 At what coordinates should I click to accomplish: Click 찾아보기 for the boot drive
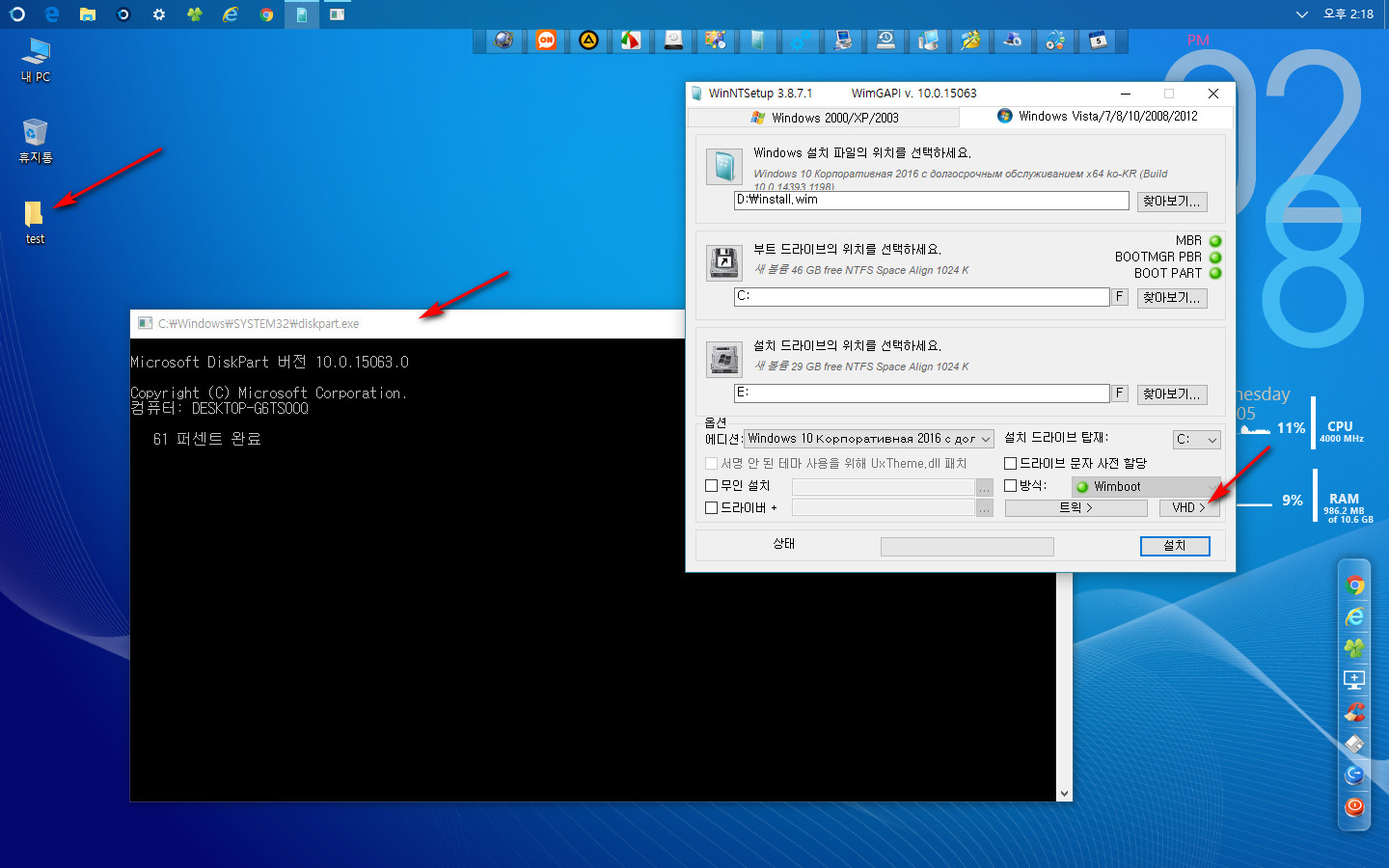click(x=1172, y=298)
